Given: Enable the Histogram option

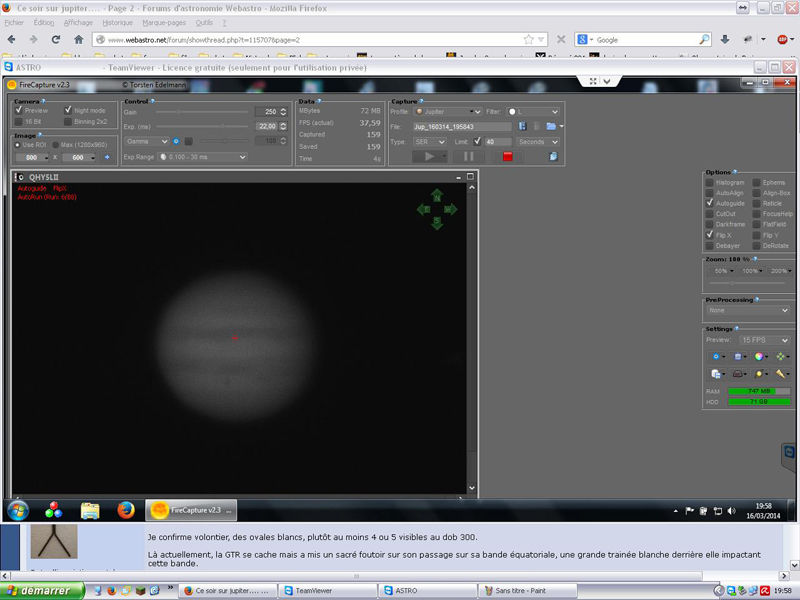Looking at the screenshot, I should point(710,182).
